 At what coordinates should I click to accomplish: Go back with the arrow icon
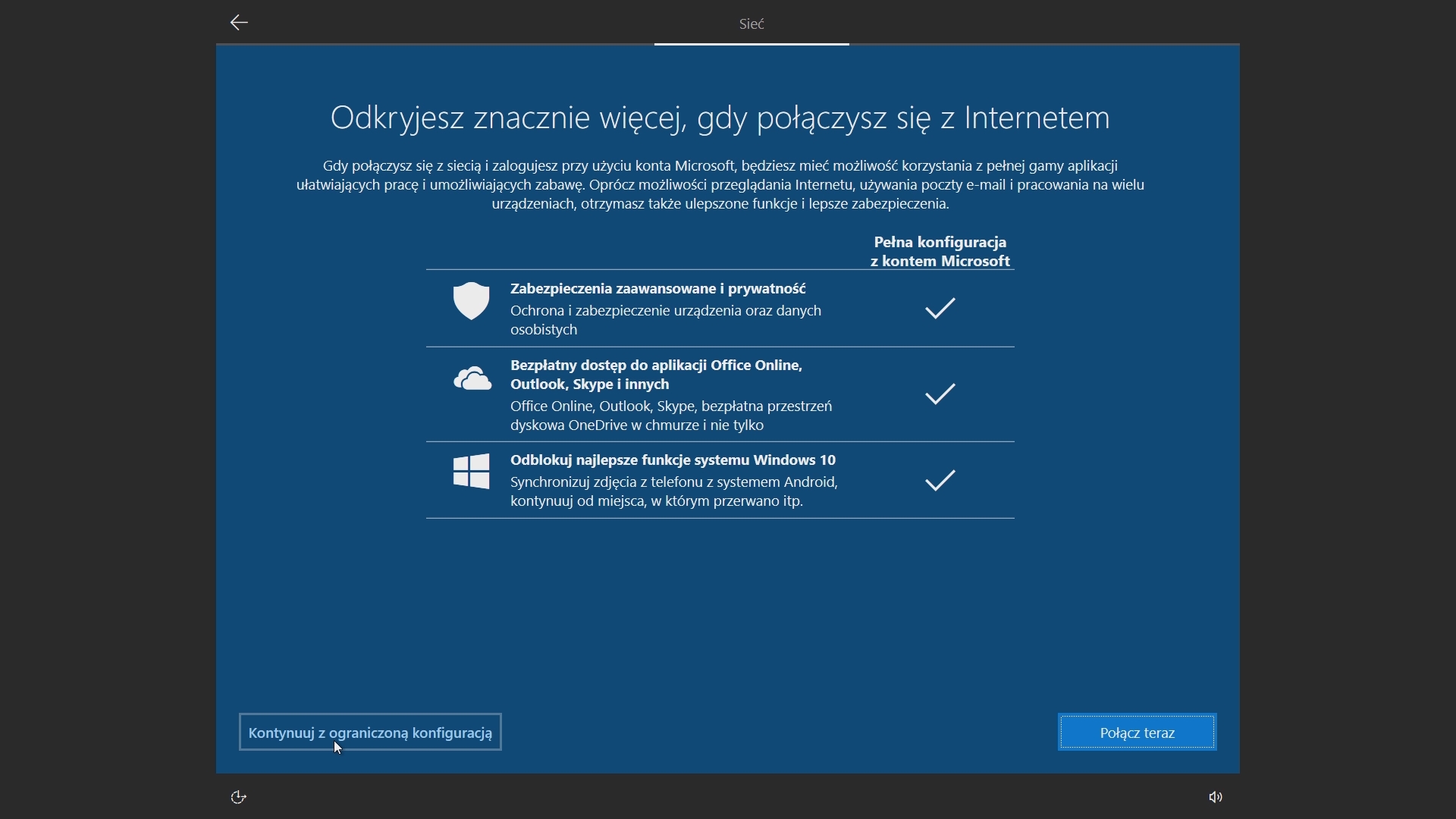coord(239,23)
